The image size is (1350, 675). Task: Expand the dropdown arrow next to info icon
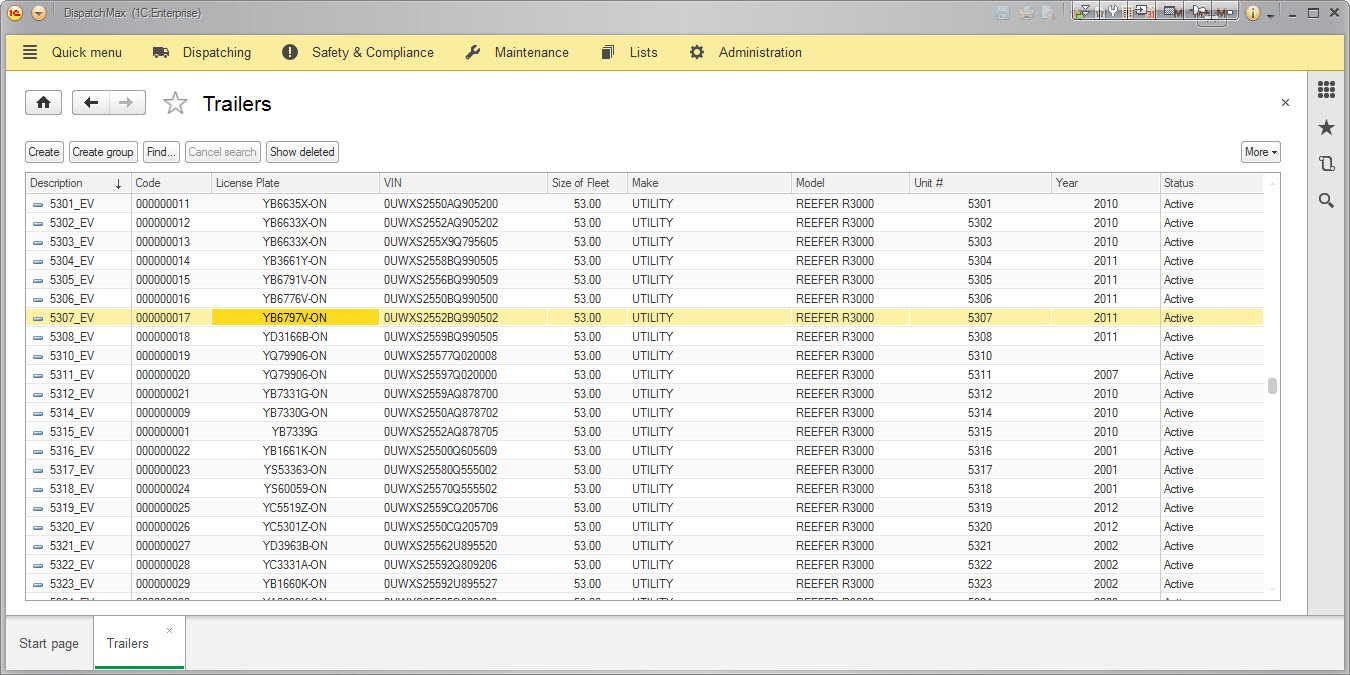[x=1270, y=15]
